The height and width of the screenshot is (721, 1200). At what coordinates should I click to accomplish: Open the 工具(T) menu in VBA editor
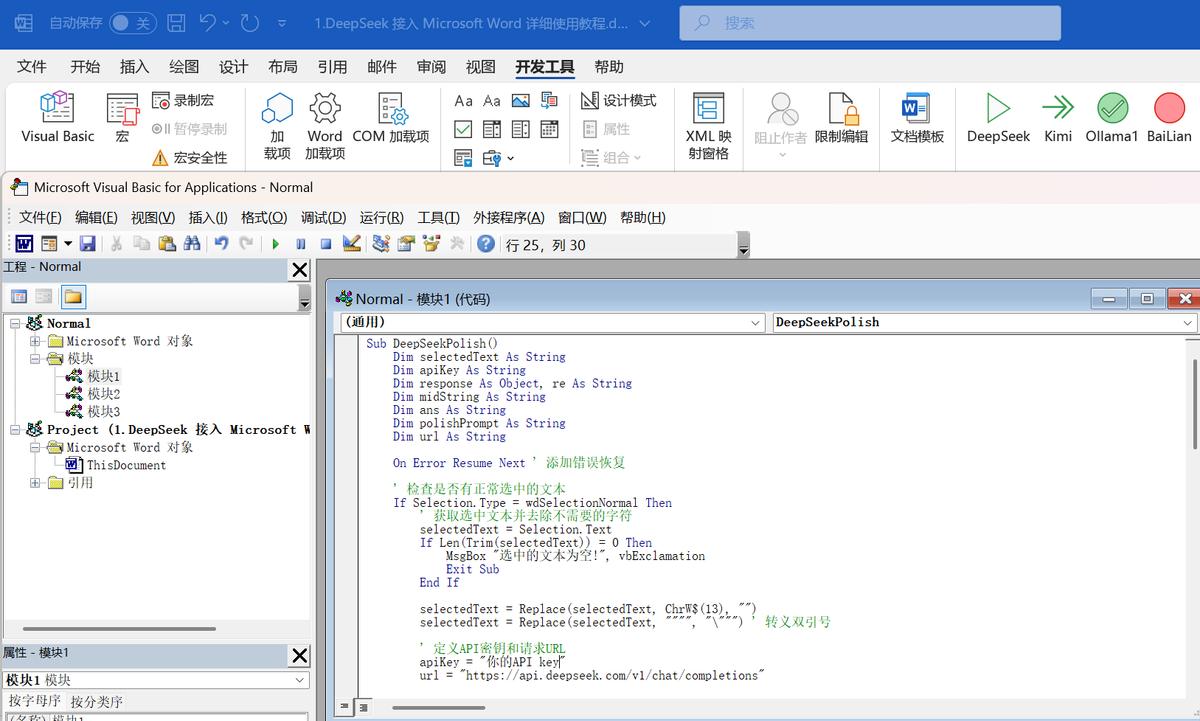(x=438, y=218)
